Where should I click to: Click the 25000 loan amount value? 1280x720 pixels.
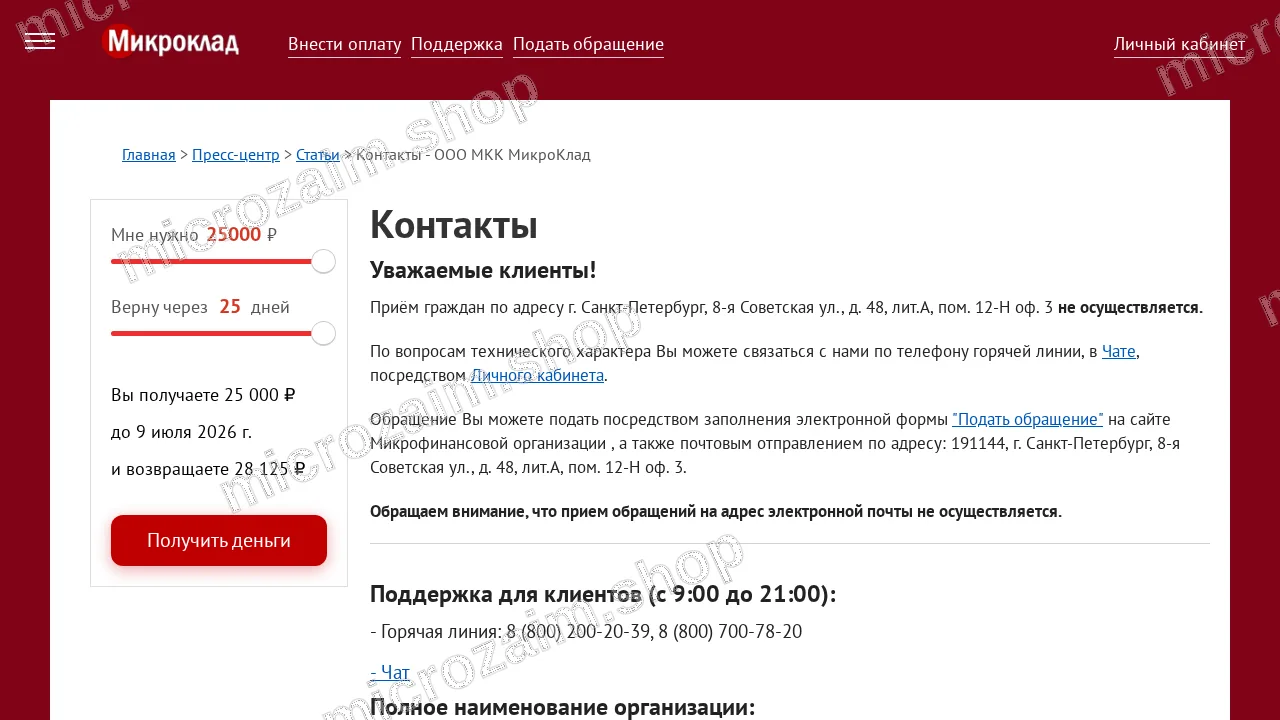234,235
